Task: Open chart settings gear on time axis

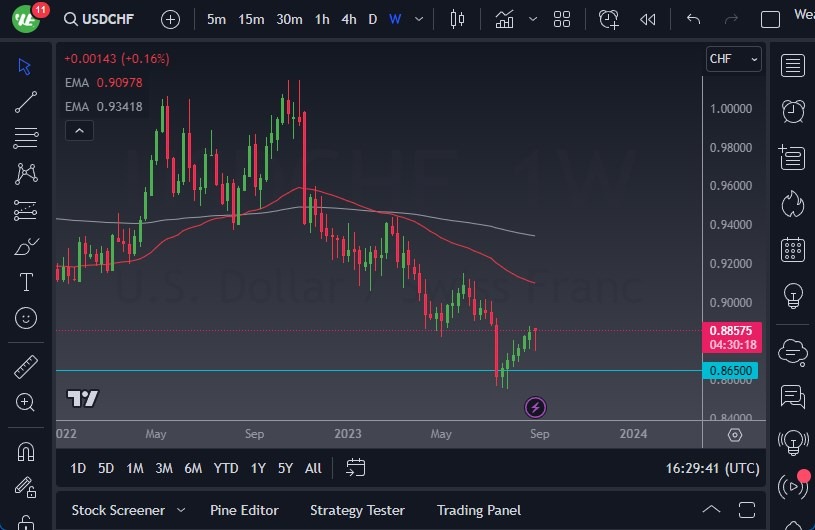Action: tap(735, 434)
